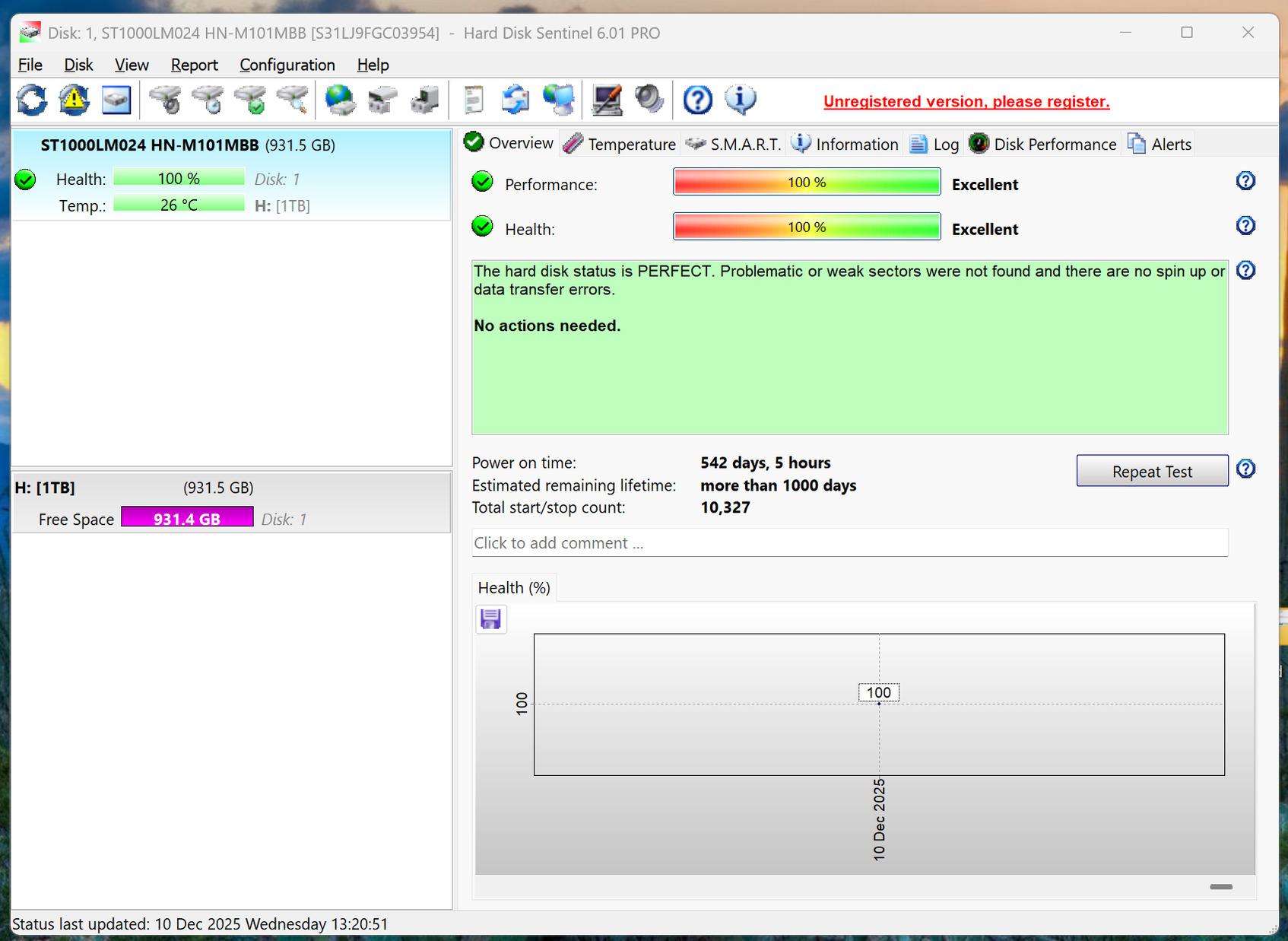Click the blue question mark toolbar icon

click(697, 100)
